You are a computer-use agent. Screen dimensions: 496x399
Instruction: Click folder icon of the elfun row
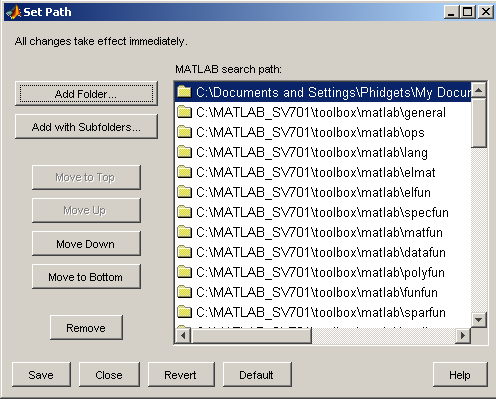[x=184, y=192]
